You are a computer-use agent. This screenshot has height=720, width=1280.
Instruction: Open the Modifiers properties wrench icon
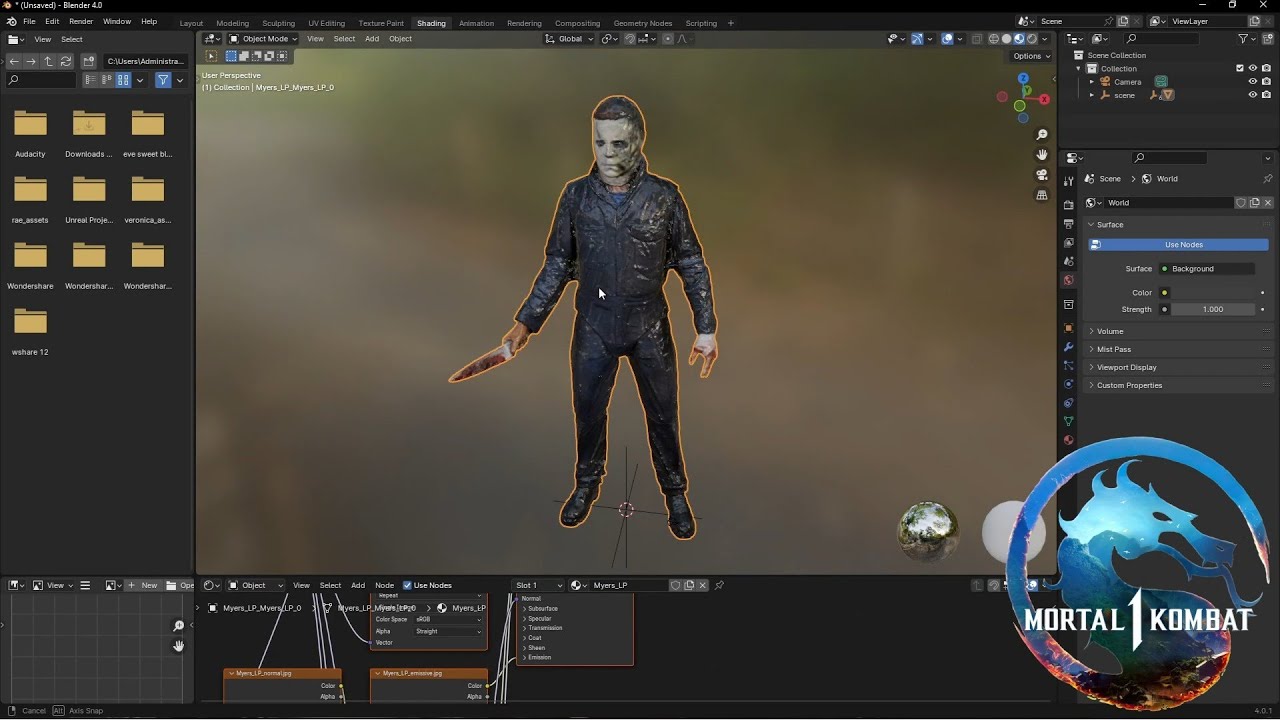click(1069, 347)
